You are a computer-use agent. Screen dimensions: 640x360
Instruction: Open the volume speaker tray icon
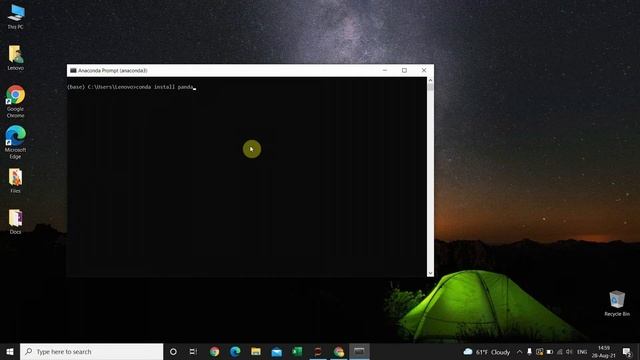[x=569, y=352]
